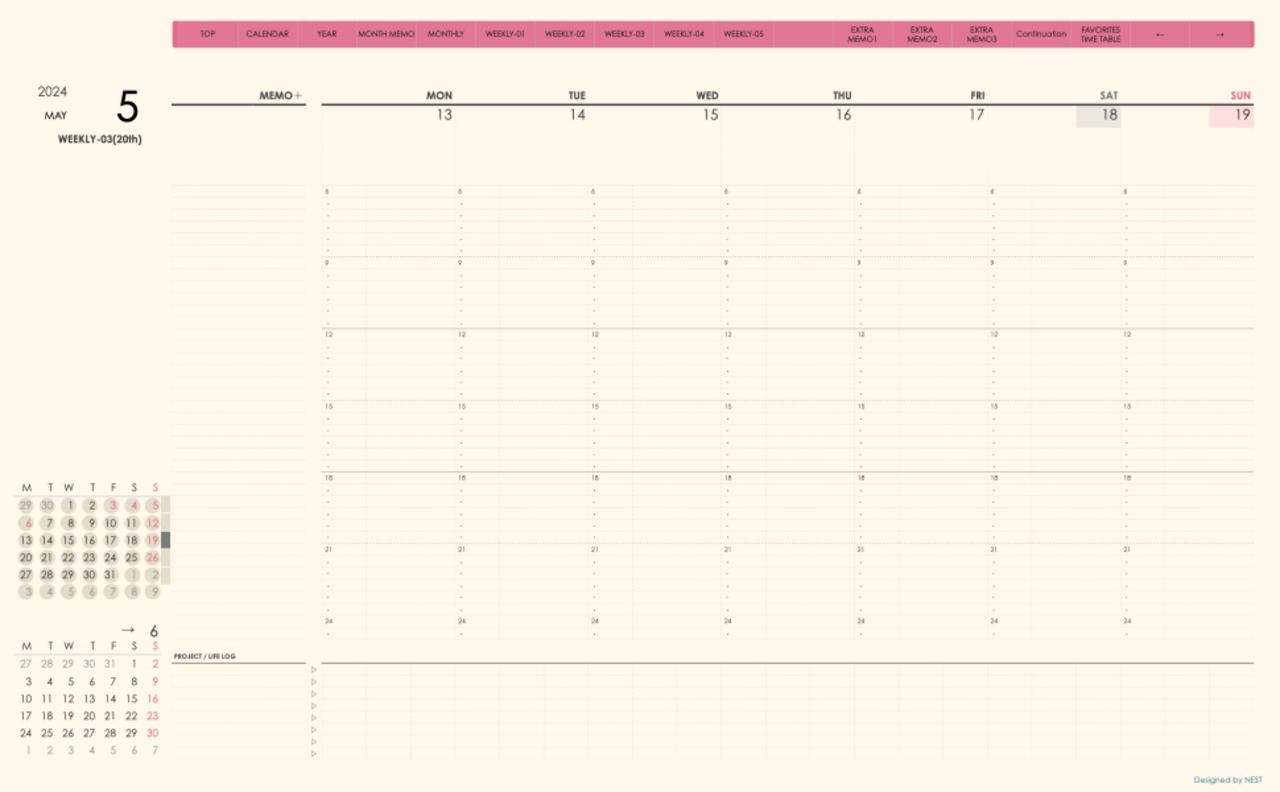Switch to the MONTHLY tab

click(446, 34)
